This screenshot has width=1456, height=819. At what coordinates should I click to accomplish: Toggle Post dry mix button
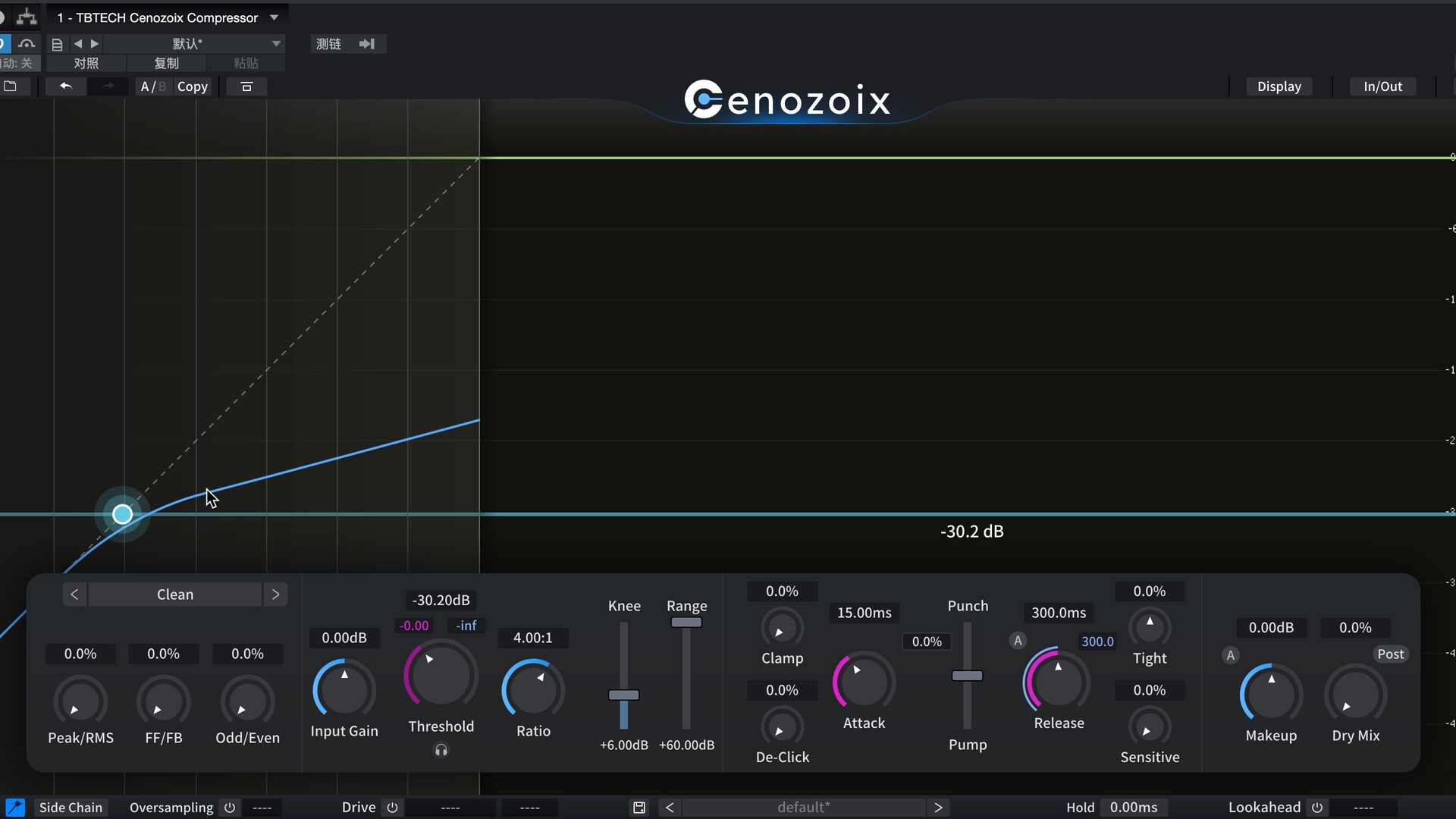(1391, 654)
